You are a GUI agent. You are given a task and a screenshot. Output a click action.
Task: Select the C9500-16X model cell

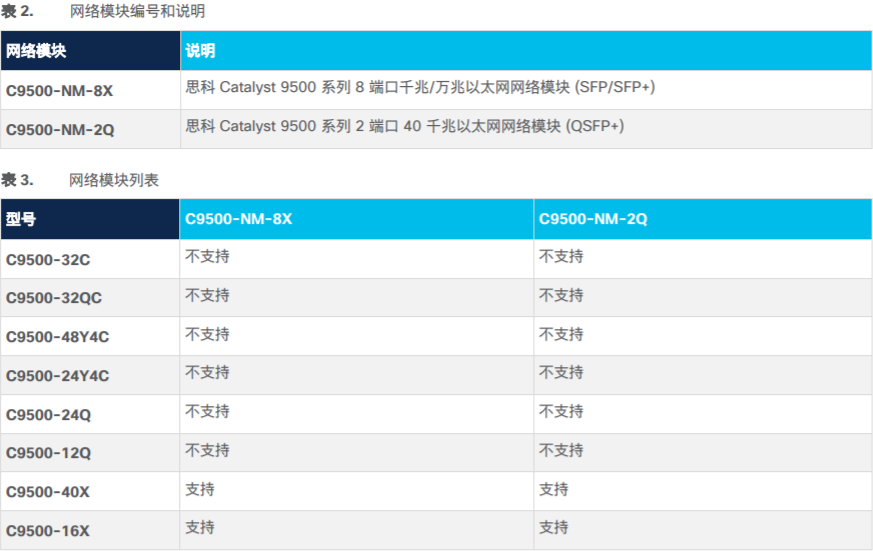pos(90,530)
